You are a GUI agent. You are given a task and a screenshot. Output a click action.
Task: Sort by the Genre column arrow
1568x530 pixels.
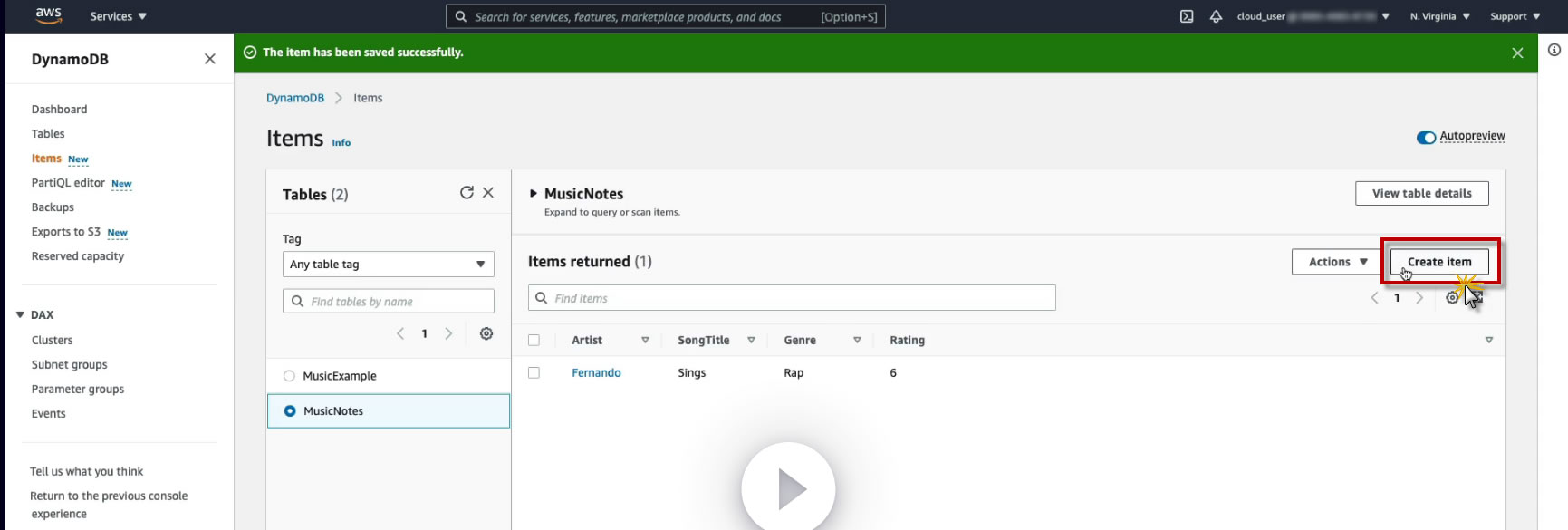tap(857, 341)
